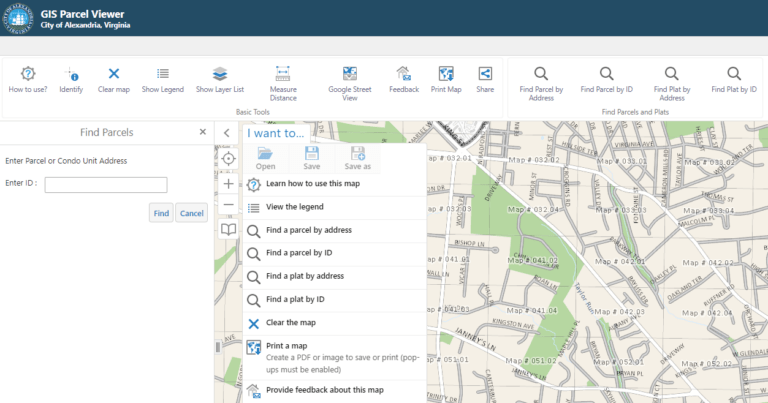The width and height of the screenshot is (768, 403).
Task: Click the How to use? toolbar icon
Action: click(x=29, y=74)
